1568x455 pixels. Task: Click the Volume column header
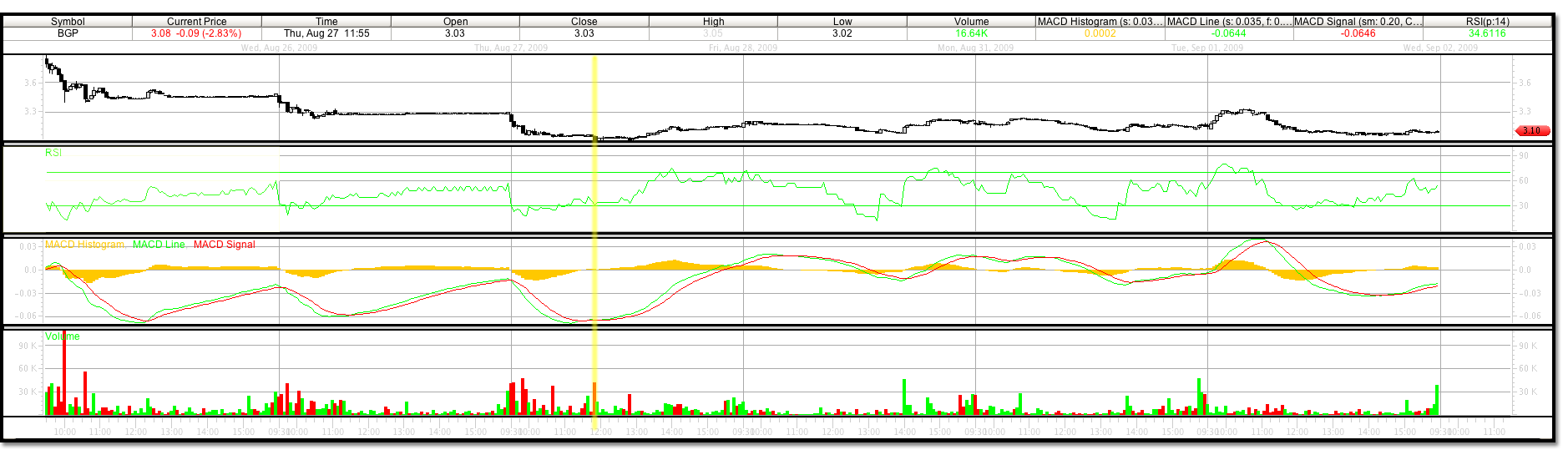971,22
